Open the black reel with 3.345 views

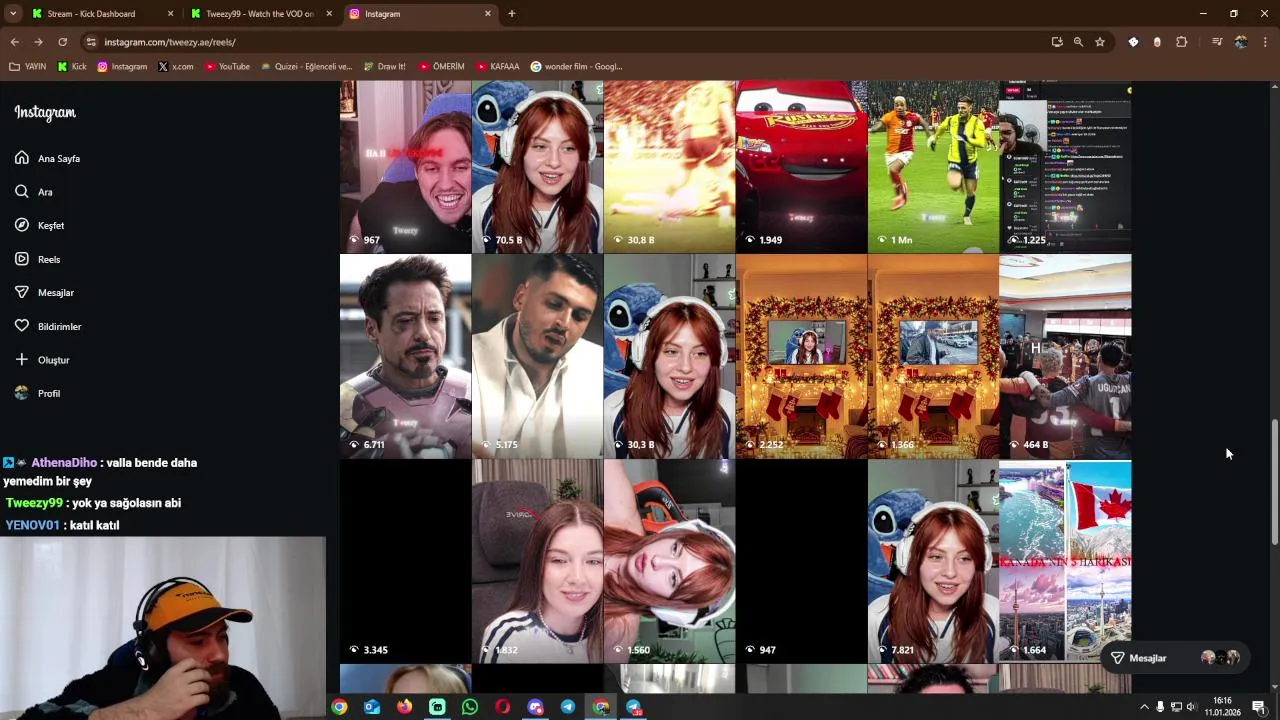tap(405, 561)
